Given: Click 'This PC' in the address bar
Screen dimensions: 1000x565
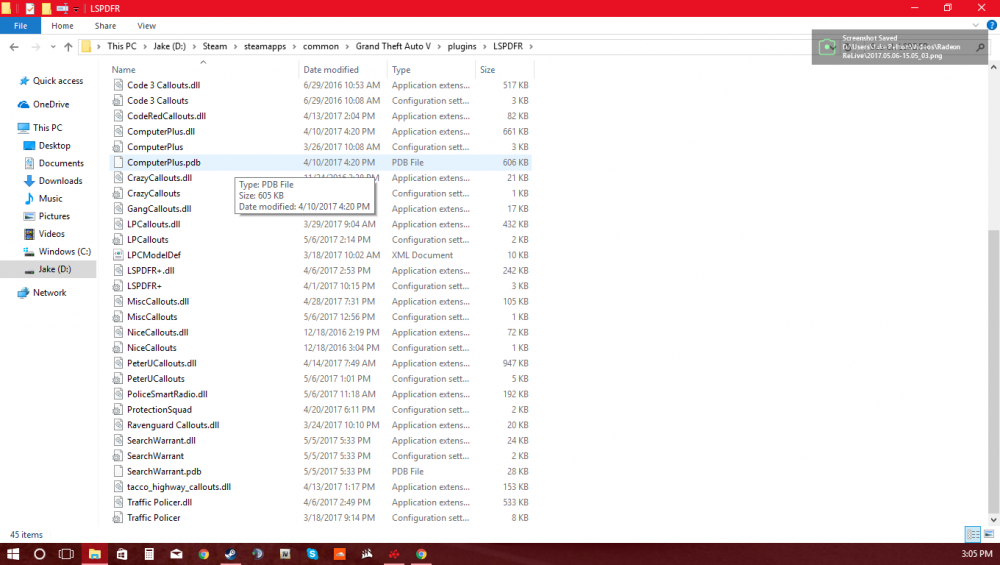Looking at the screenshot, I should 122,46.
